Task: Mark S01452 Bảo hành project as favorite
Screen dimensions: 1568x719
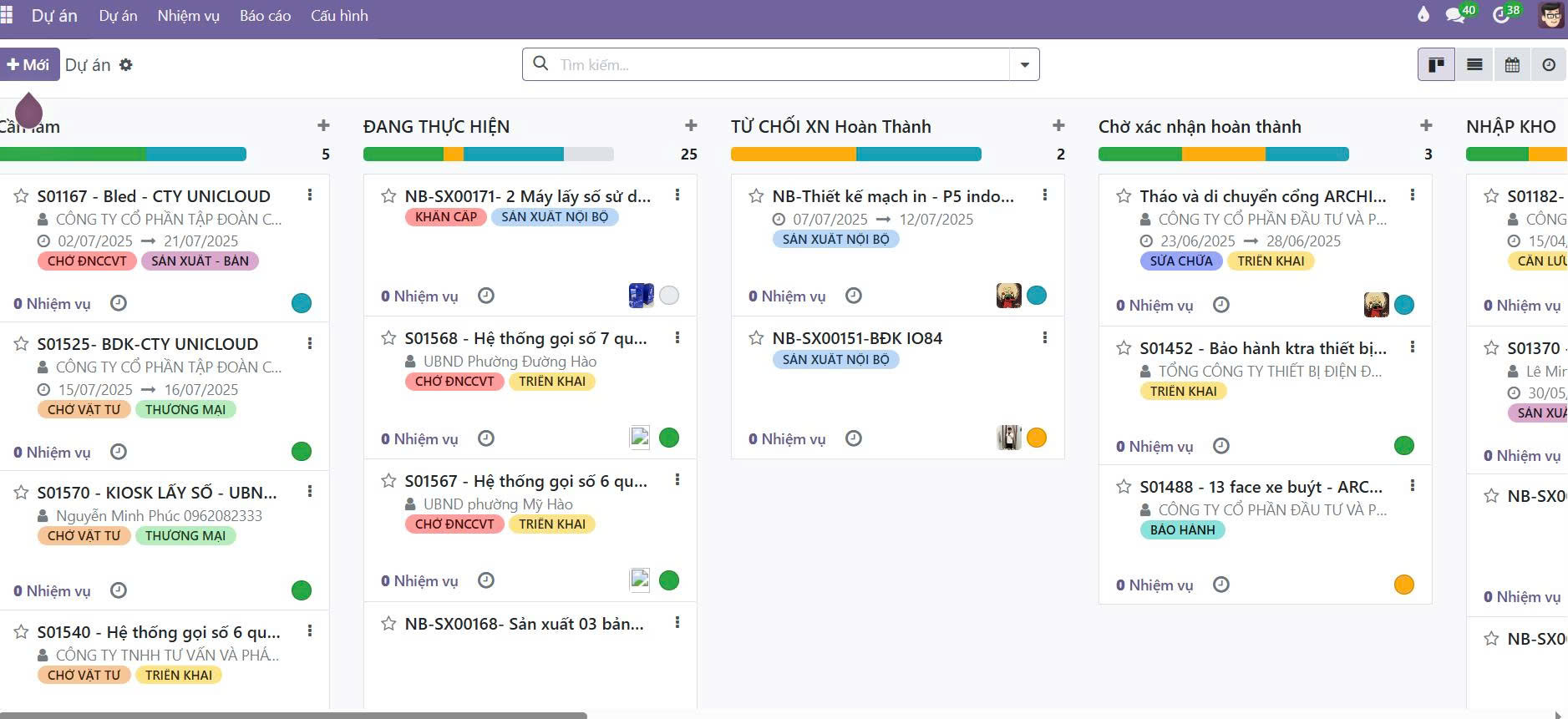Action: (x=1124, y=348)
